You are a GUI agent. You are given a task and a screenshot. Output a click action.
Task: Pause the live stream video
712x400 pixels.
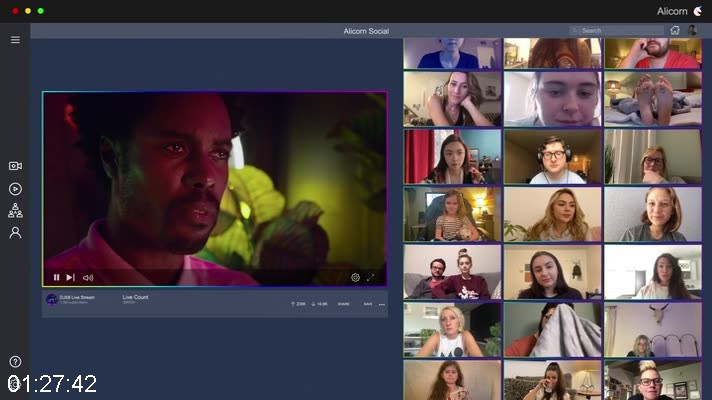(x=56, y=277)
